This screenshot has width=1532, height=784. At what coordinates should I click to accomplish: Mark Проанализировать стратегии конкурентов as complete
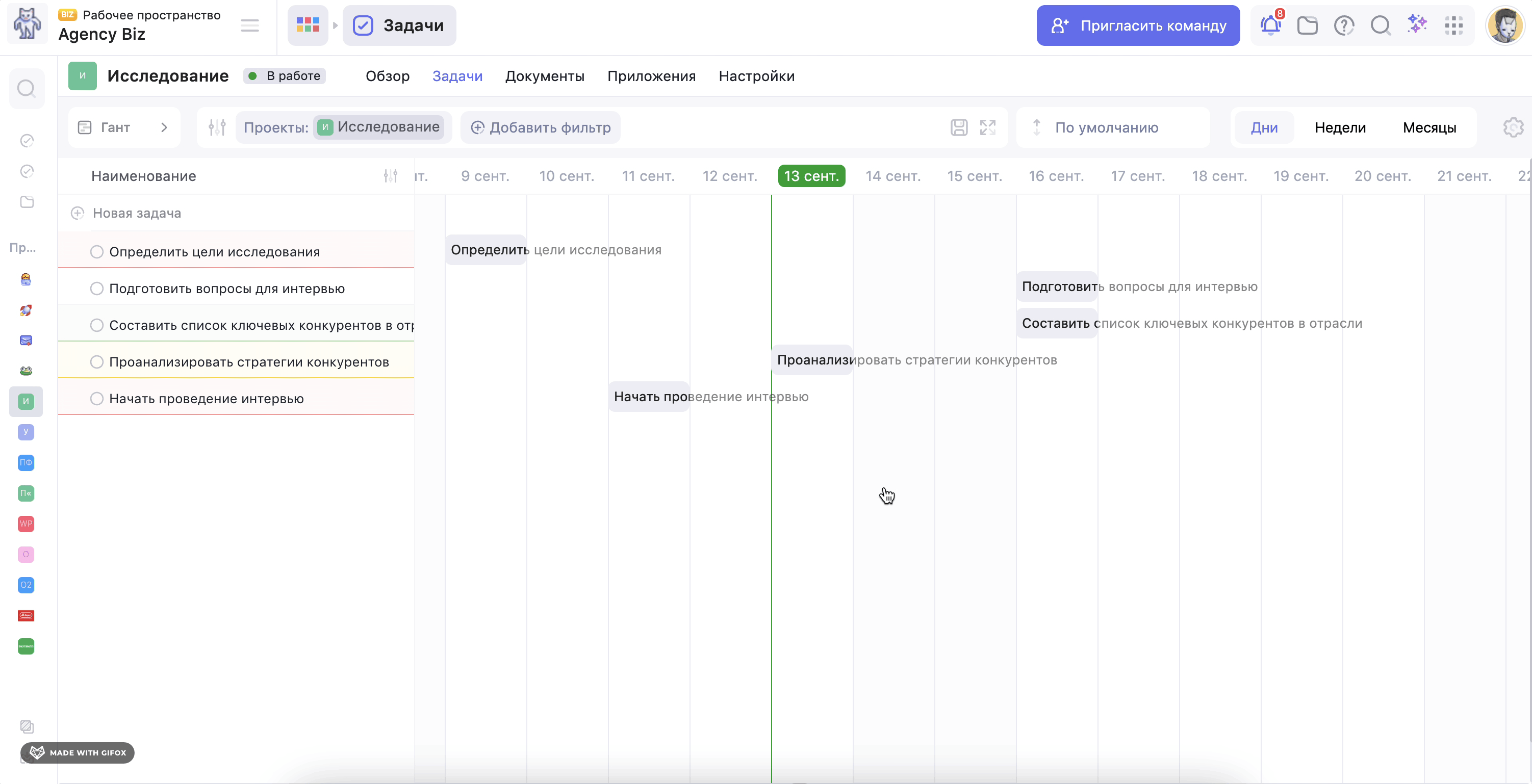point(97,362)
